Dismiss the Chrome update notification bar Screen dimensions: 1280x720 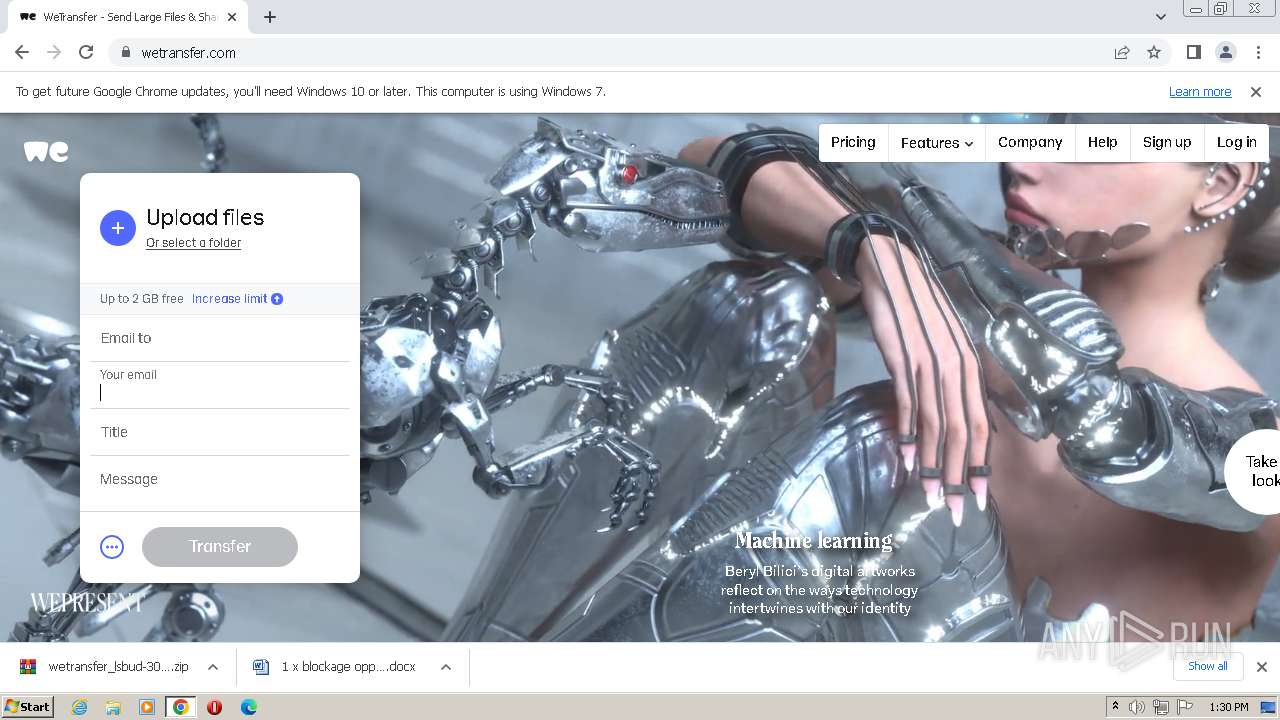[x=1256, y=91]
